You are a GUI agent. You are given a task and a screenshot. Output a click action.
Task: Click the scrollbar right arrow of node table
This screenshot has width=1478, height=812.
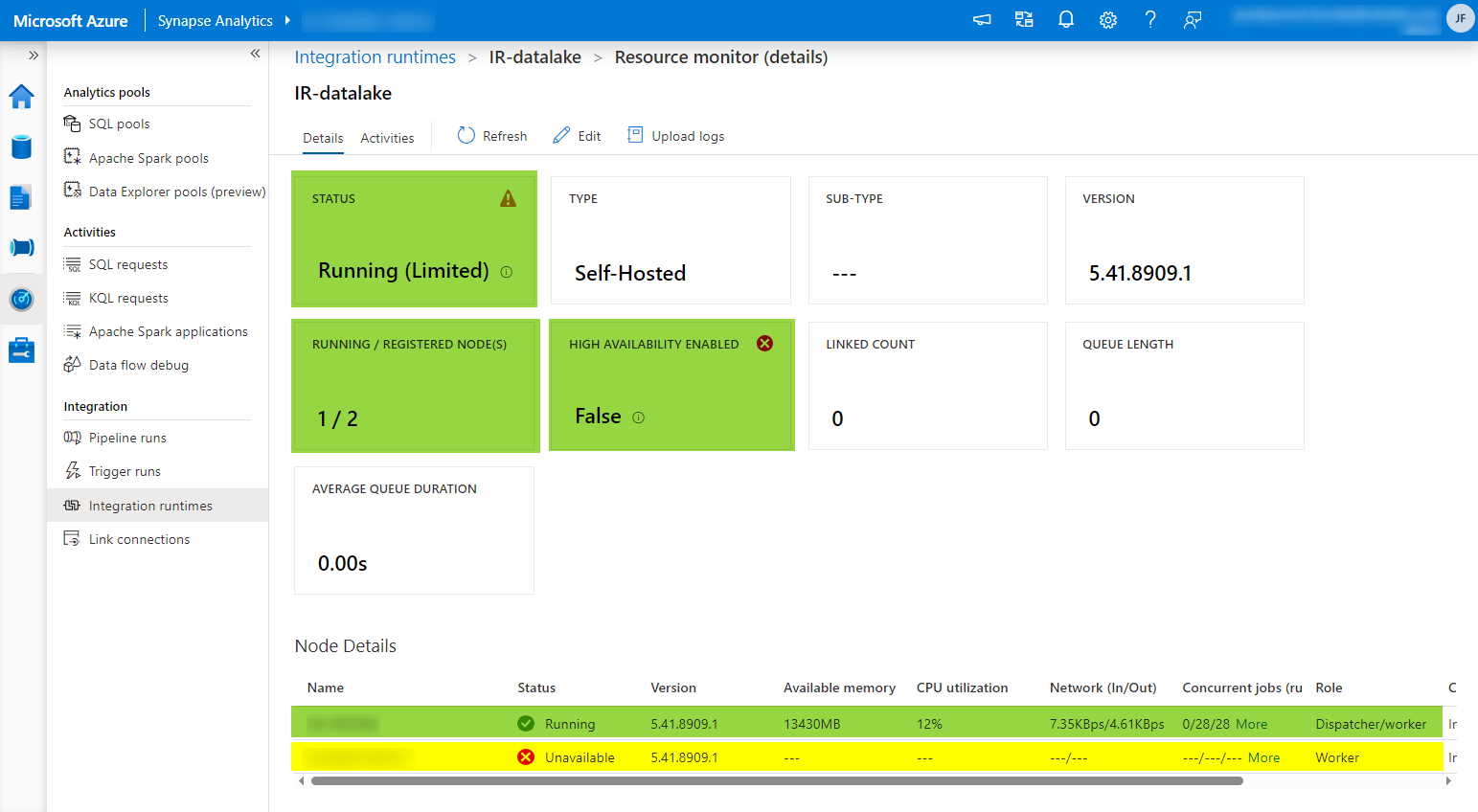(x=1448, y=781)
